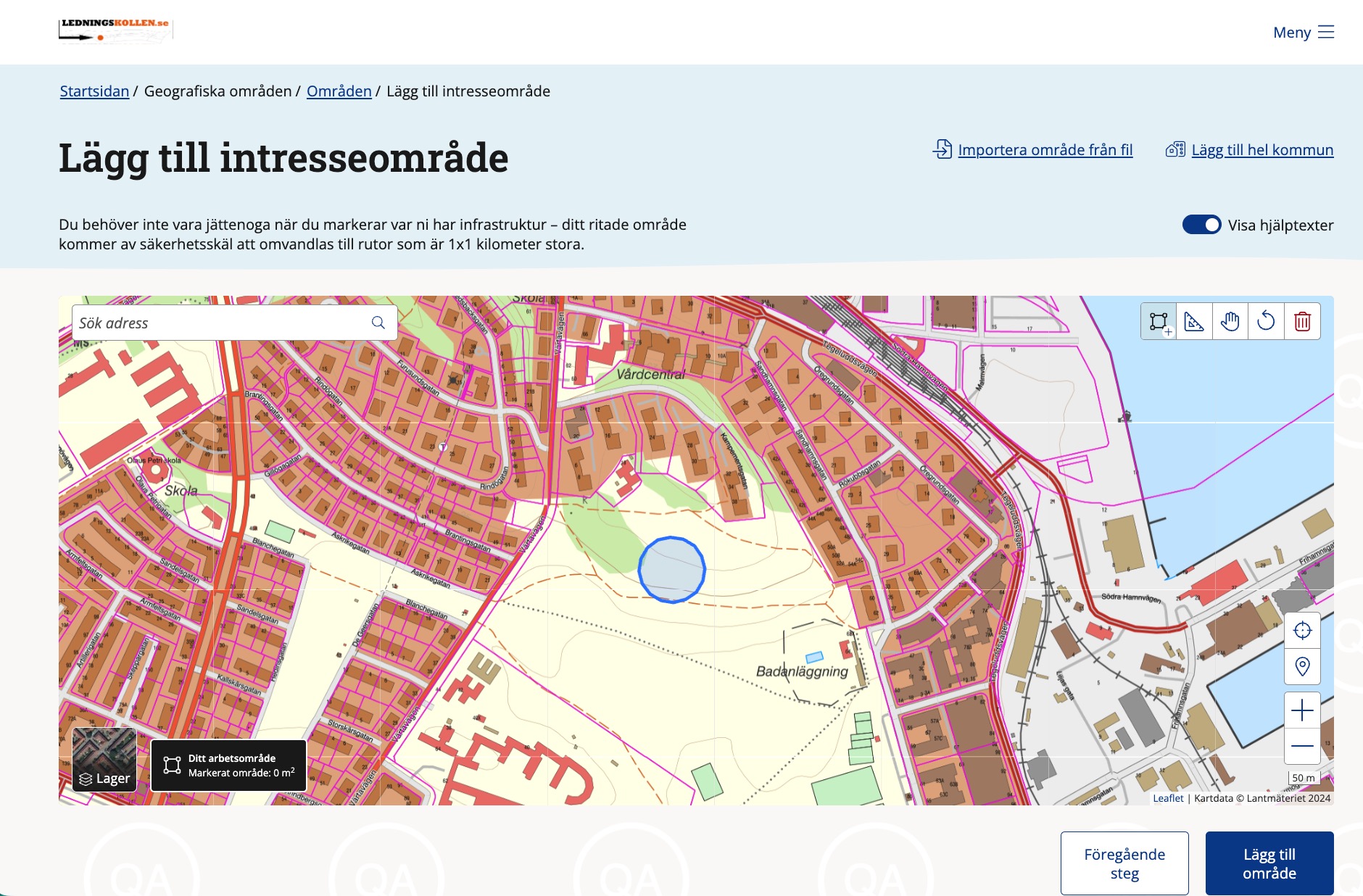The height and width of the screenshot is (896, 1363).
Task: Click Föregående steg button
Action: tap(1124, 863)
